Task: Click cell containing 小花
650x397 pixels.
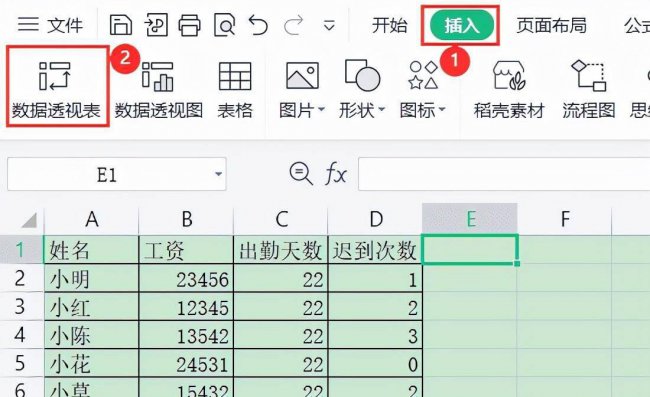Action: (92, 363)
